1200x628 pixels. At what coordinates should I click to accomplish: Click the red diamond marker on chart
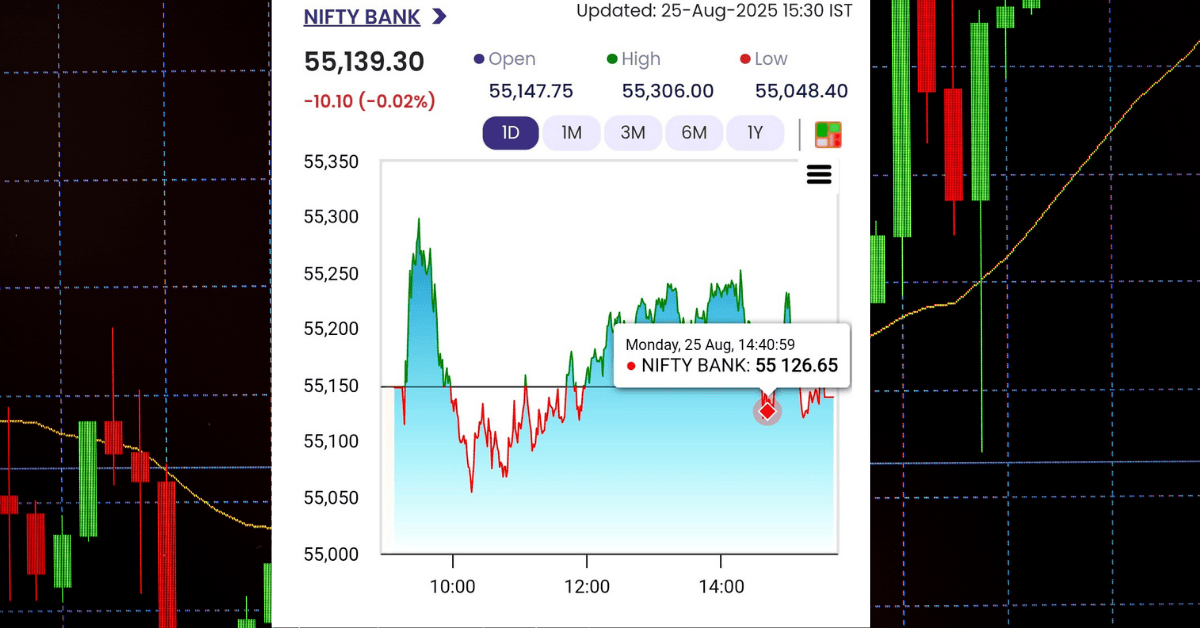pyautogui.click(x=767, y=411)
